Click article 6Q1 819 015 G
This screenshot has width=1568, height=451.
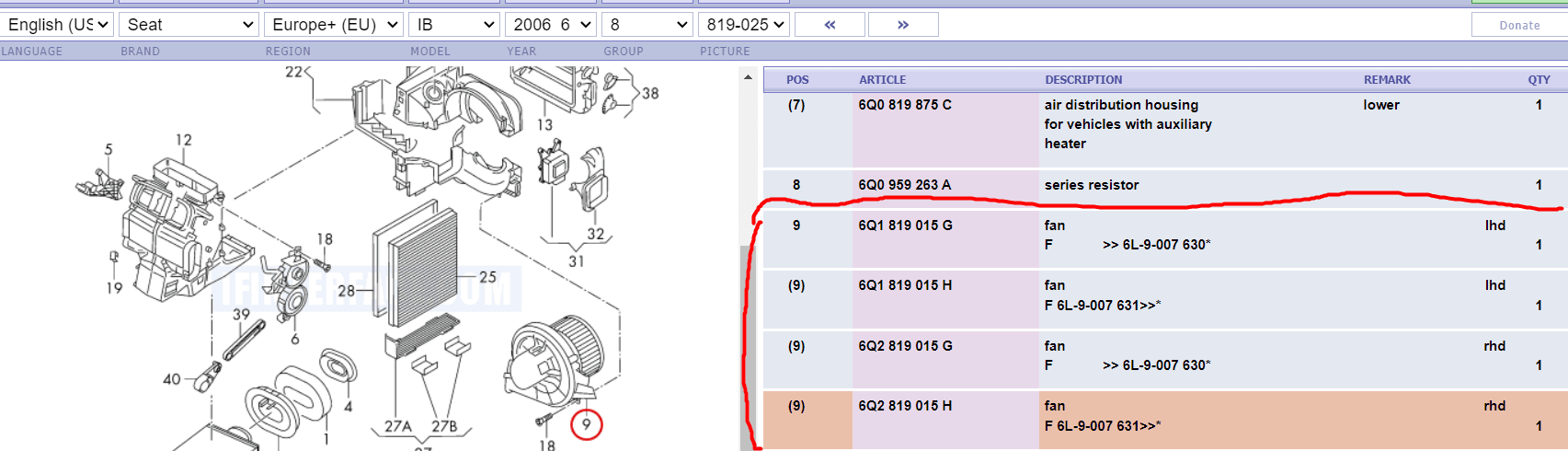click(x=906, y=225)
